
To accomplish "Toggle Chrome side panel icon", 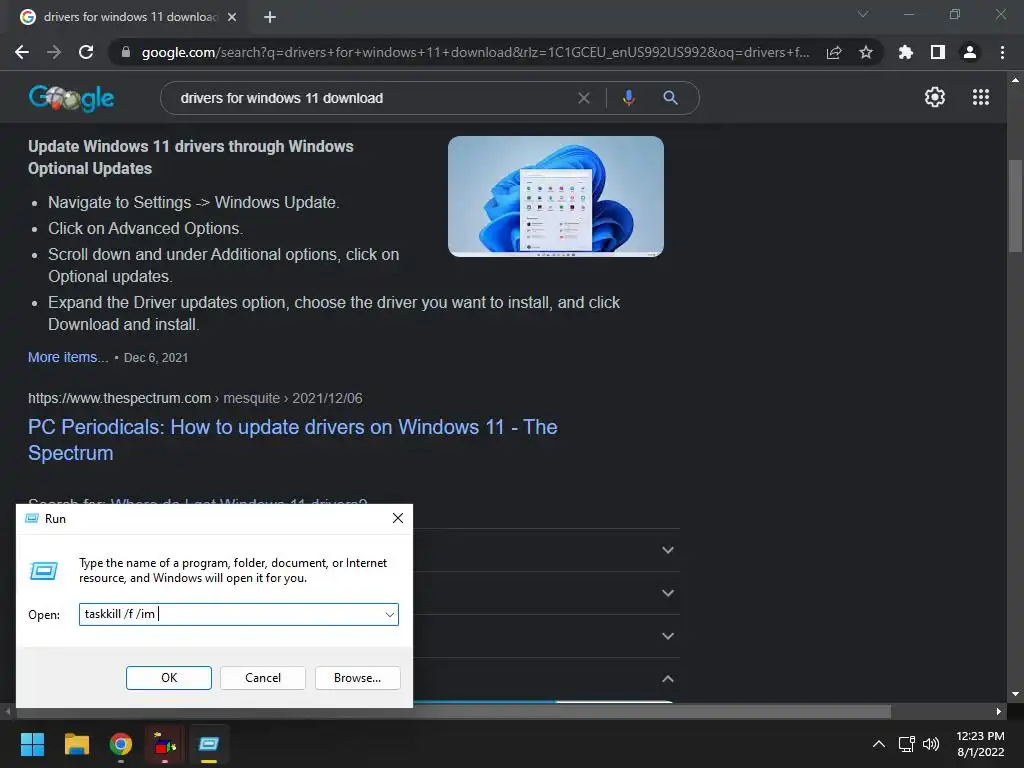I will pos(938,52).
